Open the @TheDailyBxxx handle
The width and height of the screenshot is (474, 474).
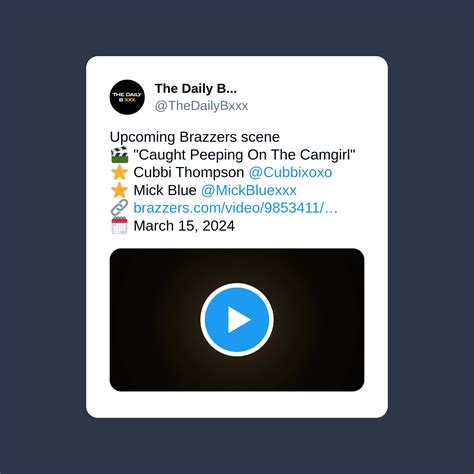(x=201, y=106)
